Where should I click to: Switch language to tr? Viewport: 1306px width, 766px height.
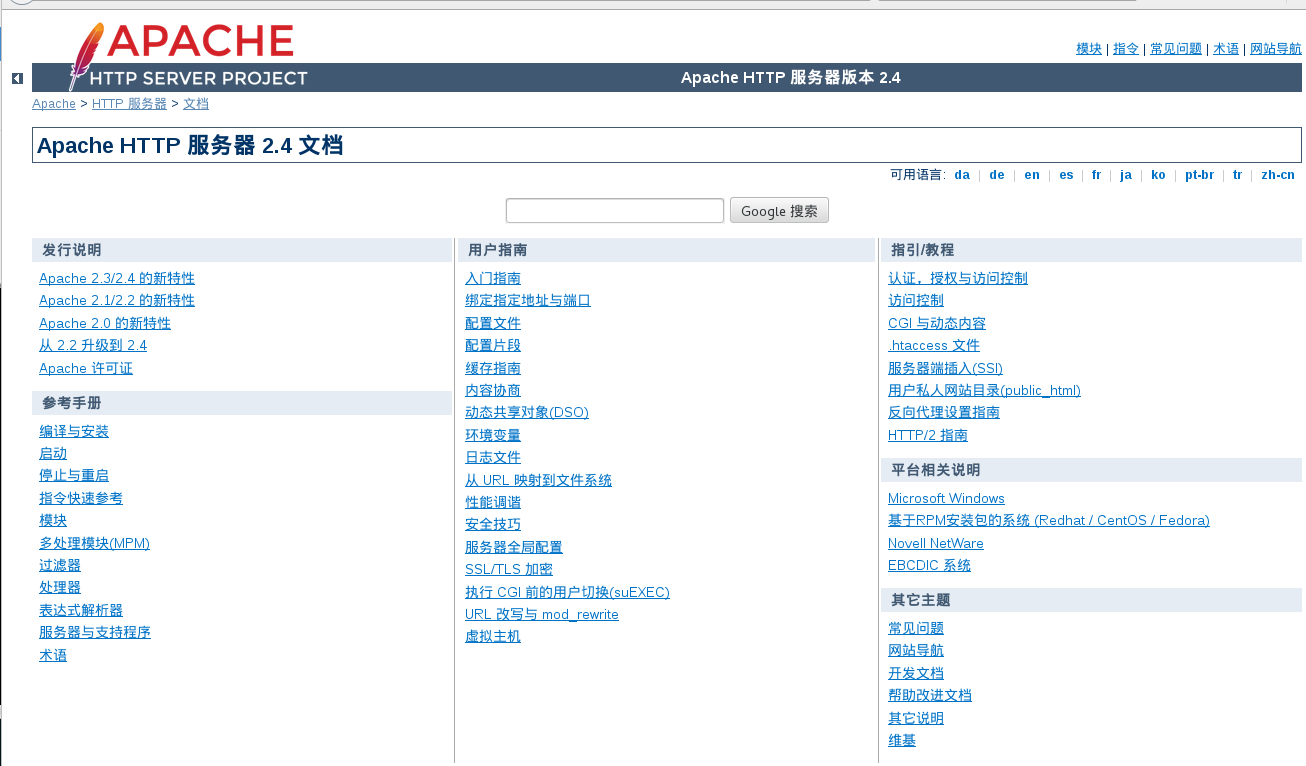pyautogui.click(x=1237, y=175)
